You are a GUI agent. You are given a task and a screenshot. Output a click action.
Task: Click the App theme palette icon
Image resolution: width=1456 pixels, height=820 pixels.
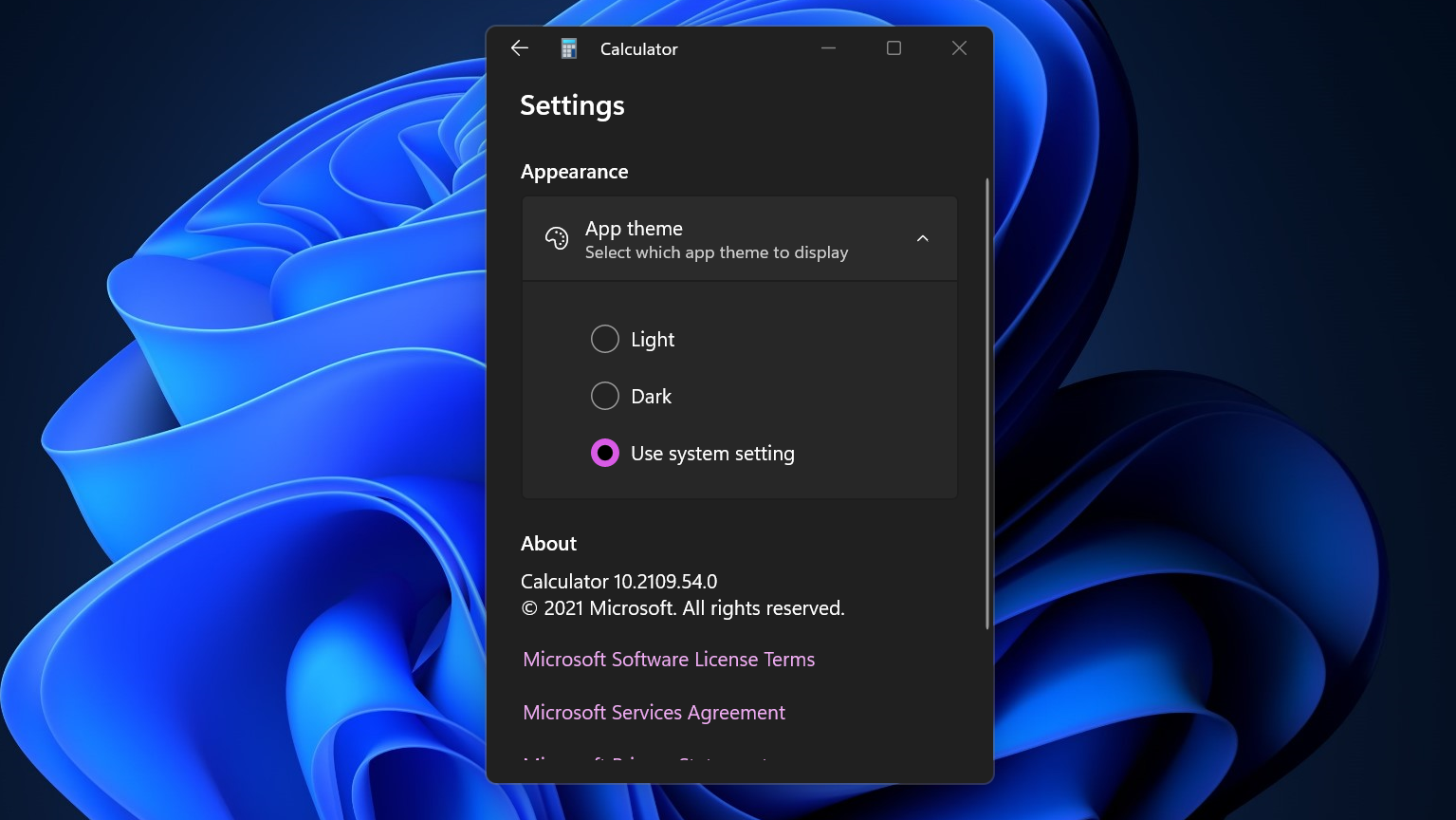point(557,238)
